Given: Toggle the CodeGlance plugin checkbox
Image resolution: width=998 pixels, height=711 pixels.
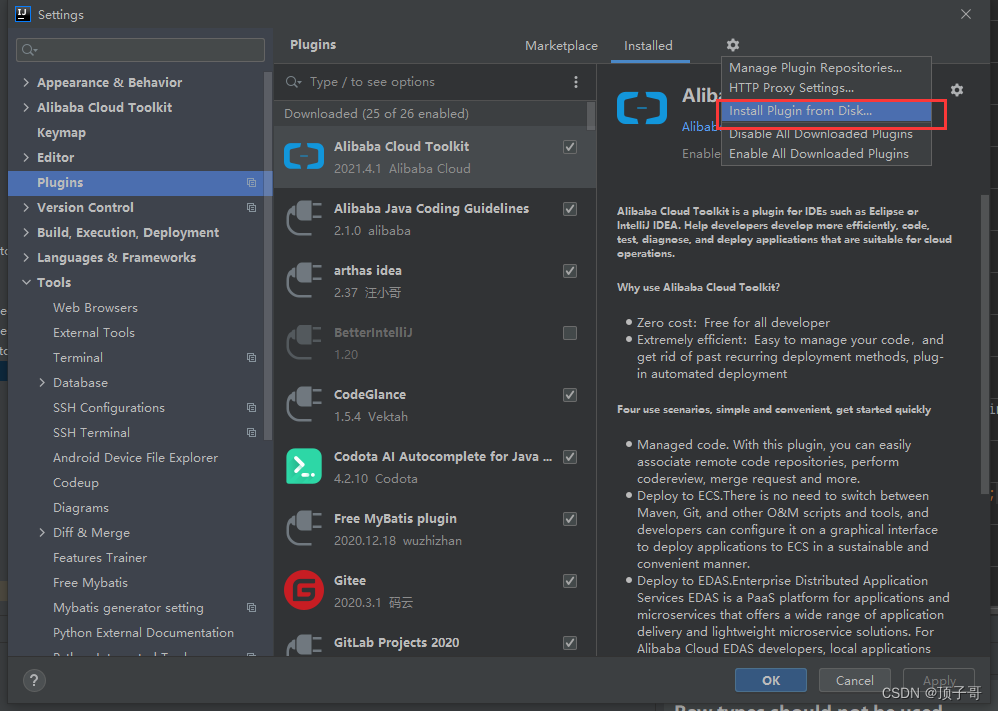Looking at the screenshot, I should pyautogui.click(x=570, y=395).
